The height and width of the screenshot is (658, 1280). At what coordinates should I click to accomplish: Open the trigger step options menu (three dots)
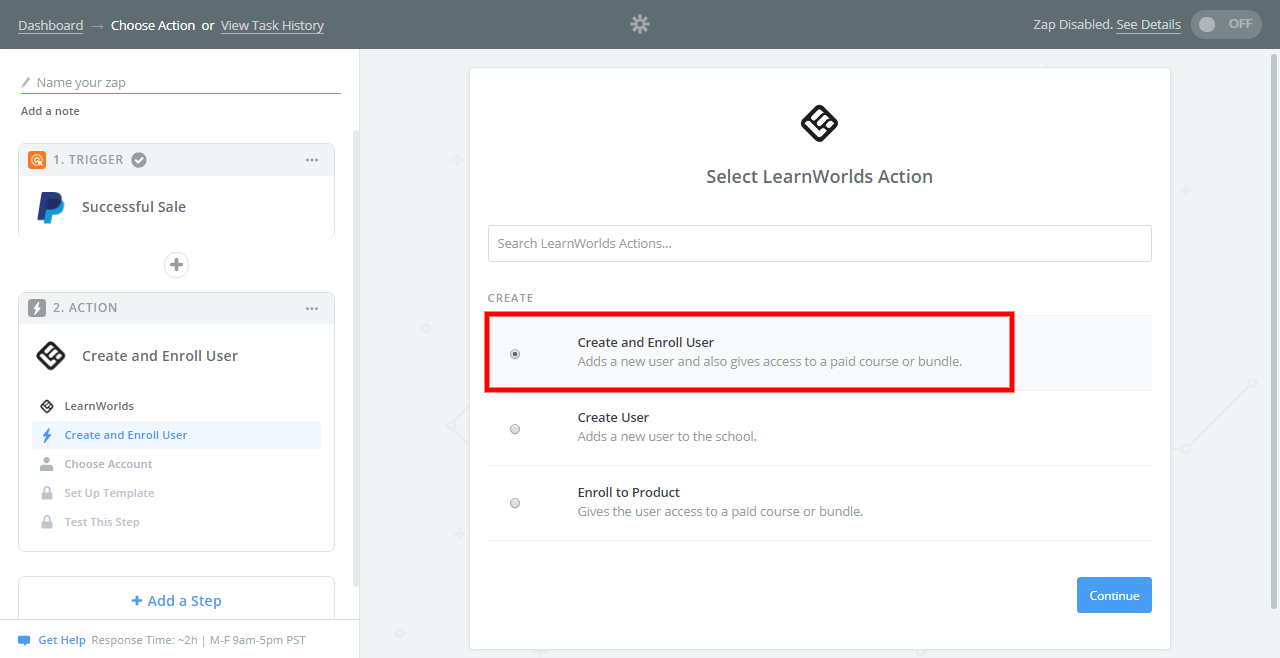312,160
